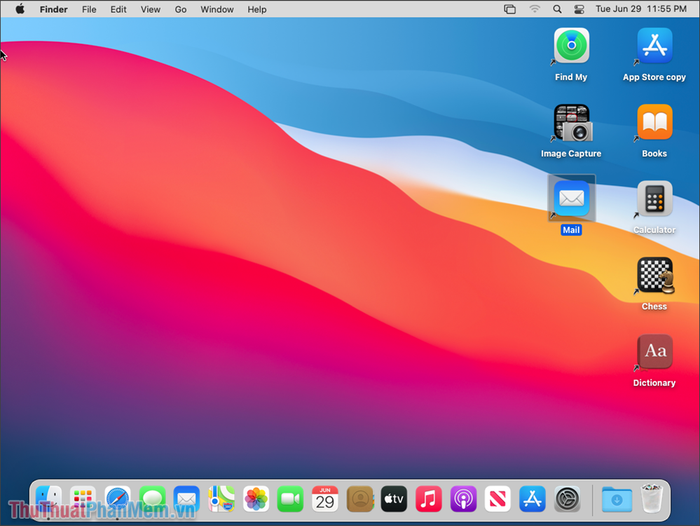Image resolution: width=700 pixels, height=526 pixels.
Task: Open Spotlight search magnifier
Action: 557,9
